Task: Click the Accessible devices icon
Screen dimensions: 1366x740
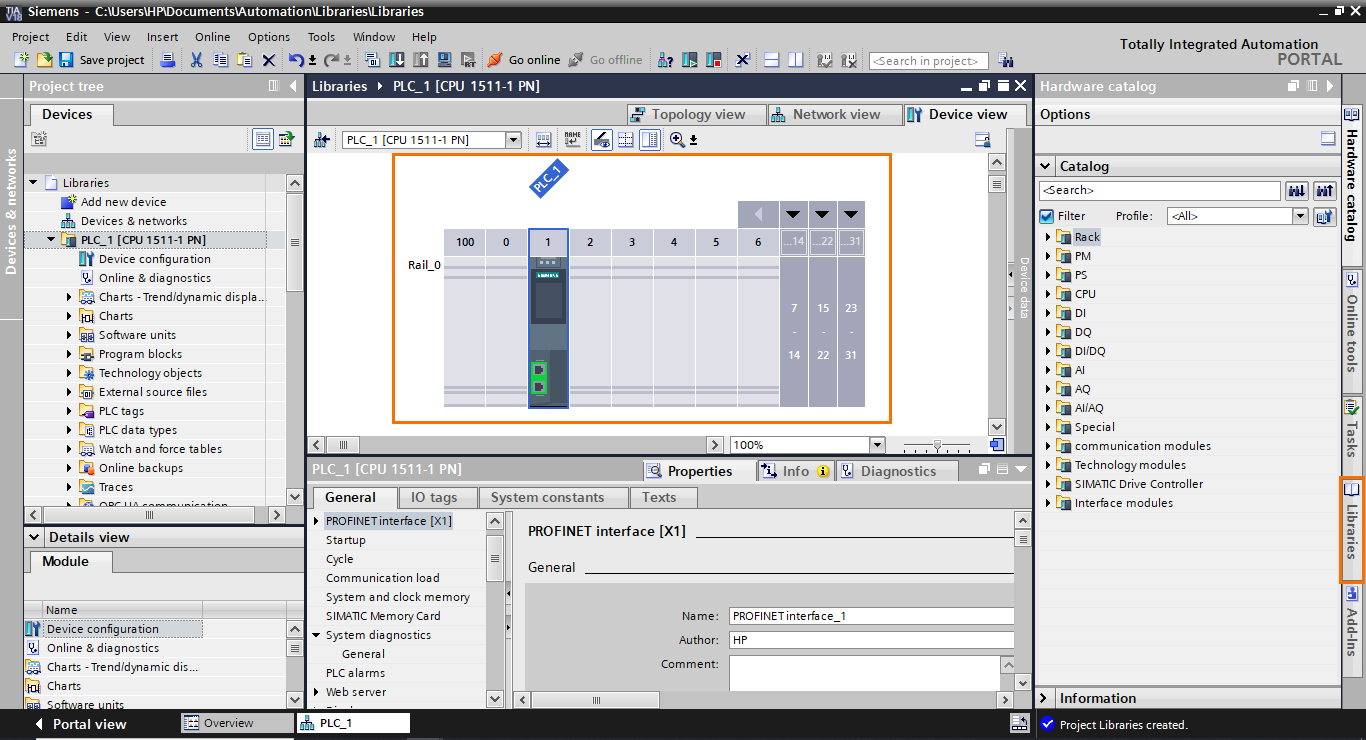Action: click(x=665, y=60)
